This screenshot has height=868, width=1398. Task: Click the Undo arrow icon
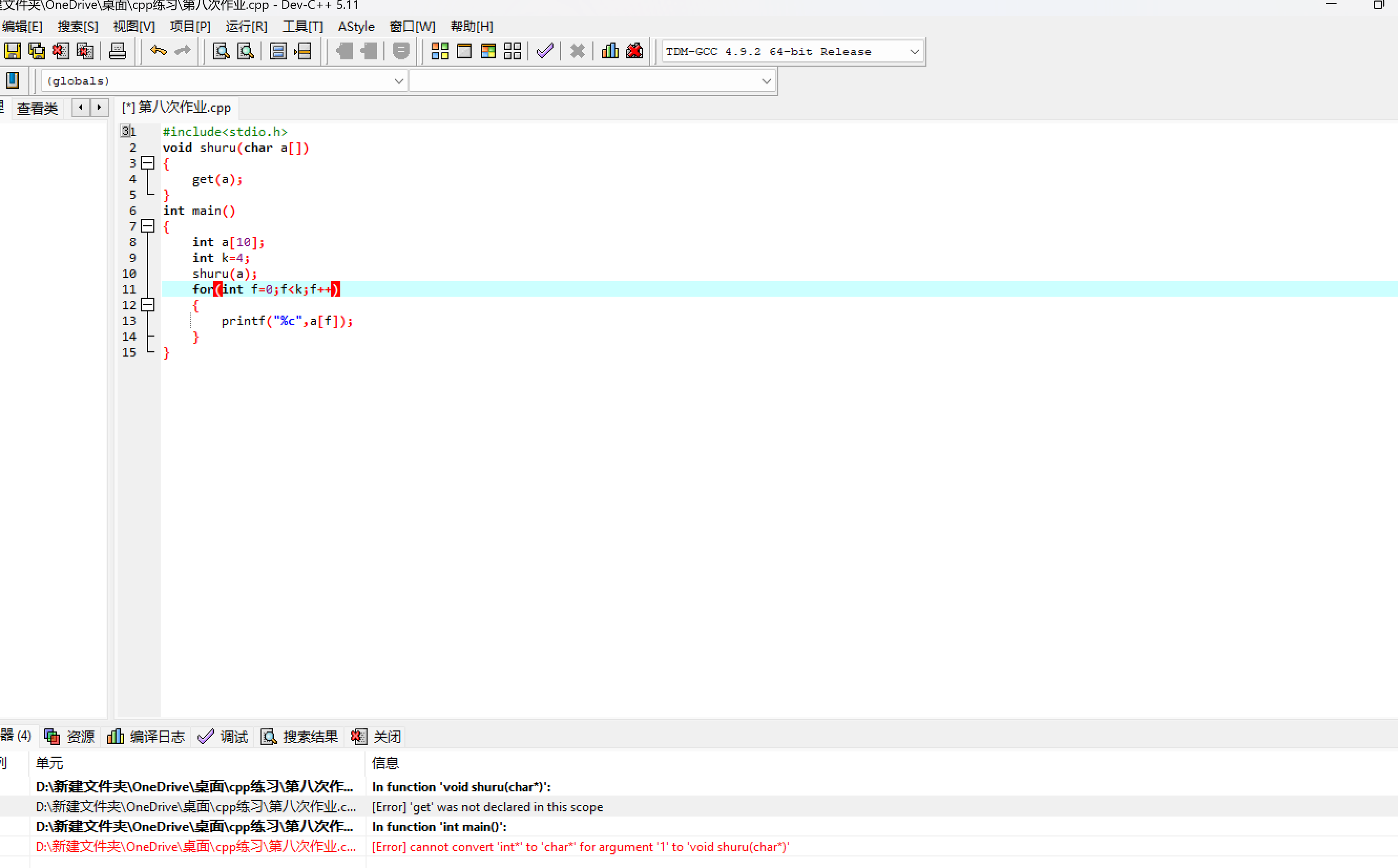158,51
